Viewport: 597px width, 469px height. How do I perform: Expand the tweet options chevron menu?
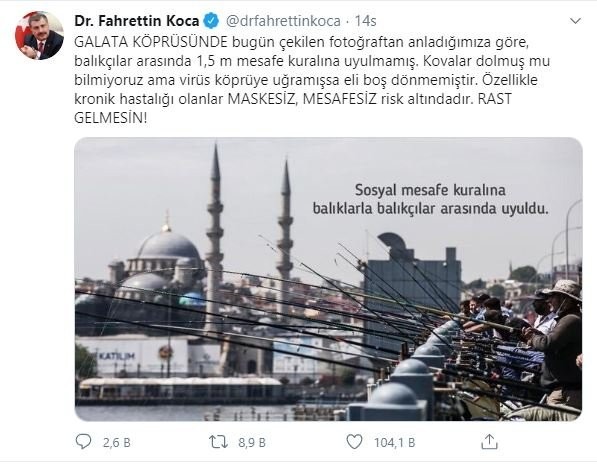[x=575, y=21]
